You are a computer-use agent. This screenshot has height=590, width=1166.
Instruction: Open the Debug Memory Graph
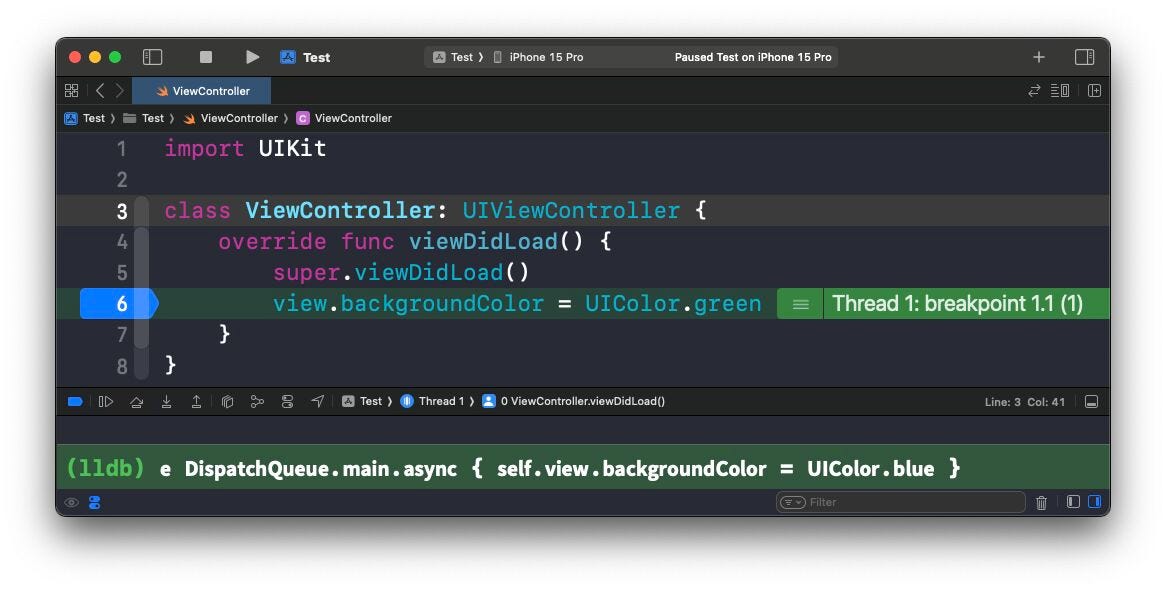(257, 401)
